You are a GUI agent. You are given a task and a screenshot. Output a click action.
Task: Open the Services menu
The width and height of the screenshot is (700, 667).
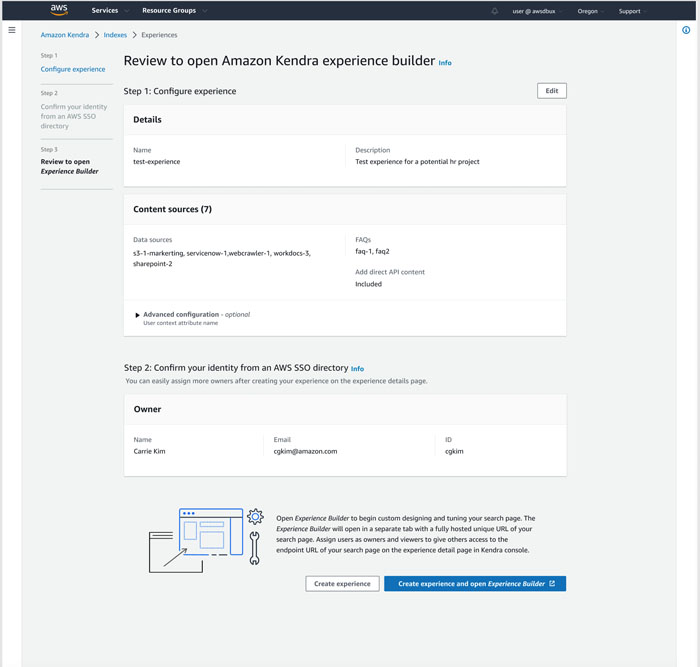pyautogui.click(x=110, y=10)
